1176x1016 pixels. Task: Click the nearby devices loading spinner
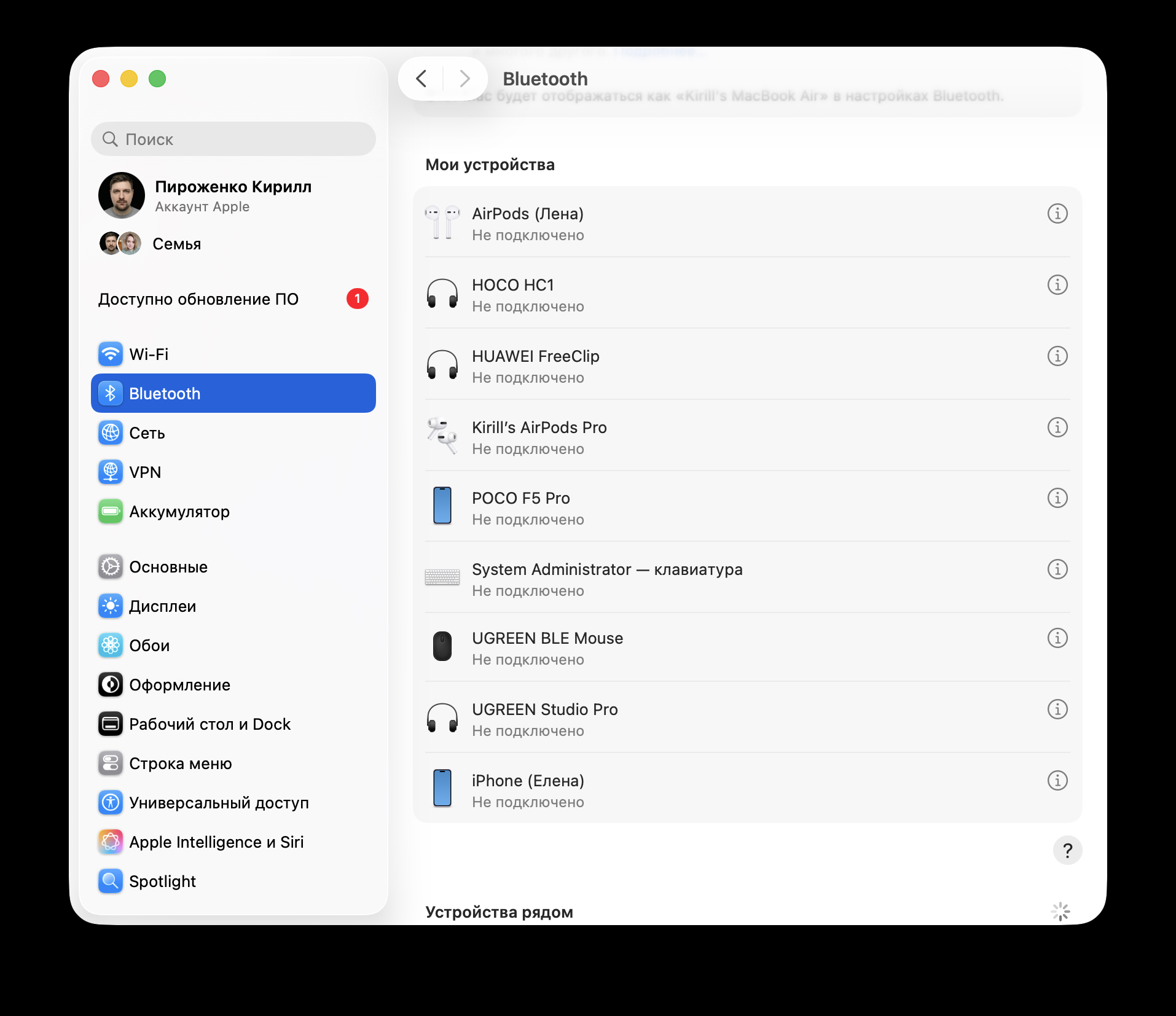pyautogui.click(x=1060, y=912)
